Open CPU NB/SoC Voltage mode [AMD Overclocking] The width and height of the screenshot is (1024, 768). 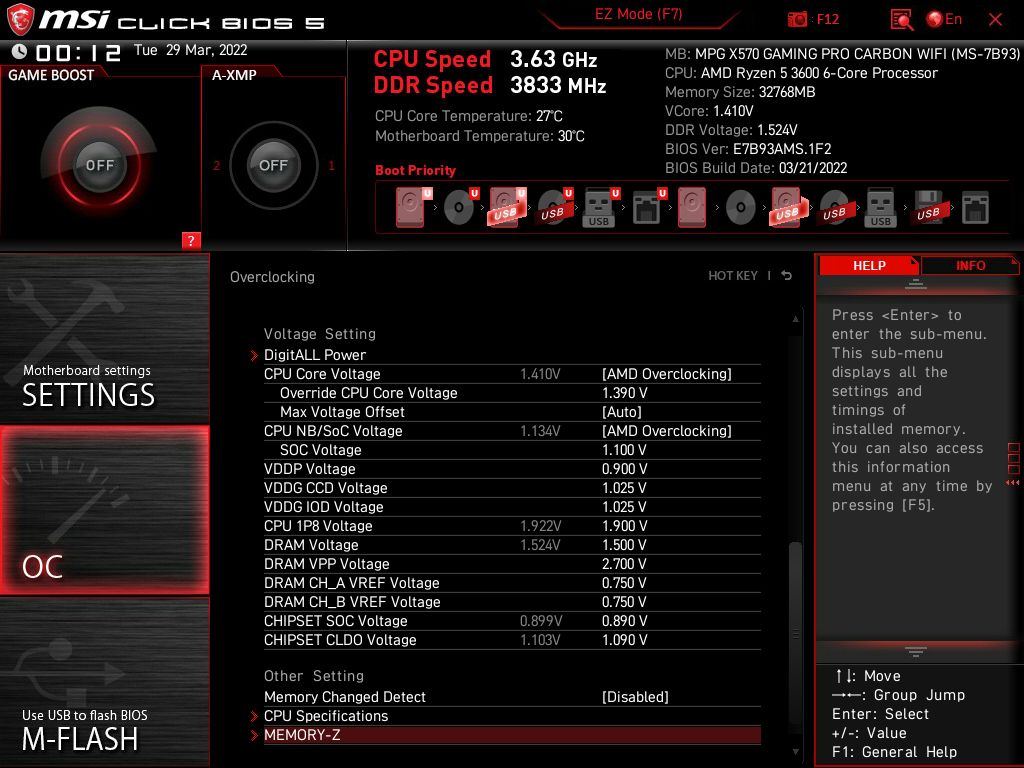pyautogui.click(x=667, y=430)
